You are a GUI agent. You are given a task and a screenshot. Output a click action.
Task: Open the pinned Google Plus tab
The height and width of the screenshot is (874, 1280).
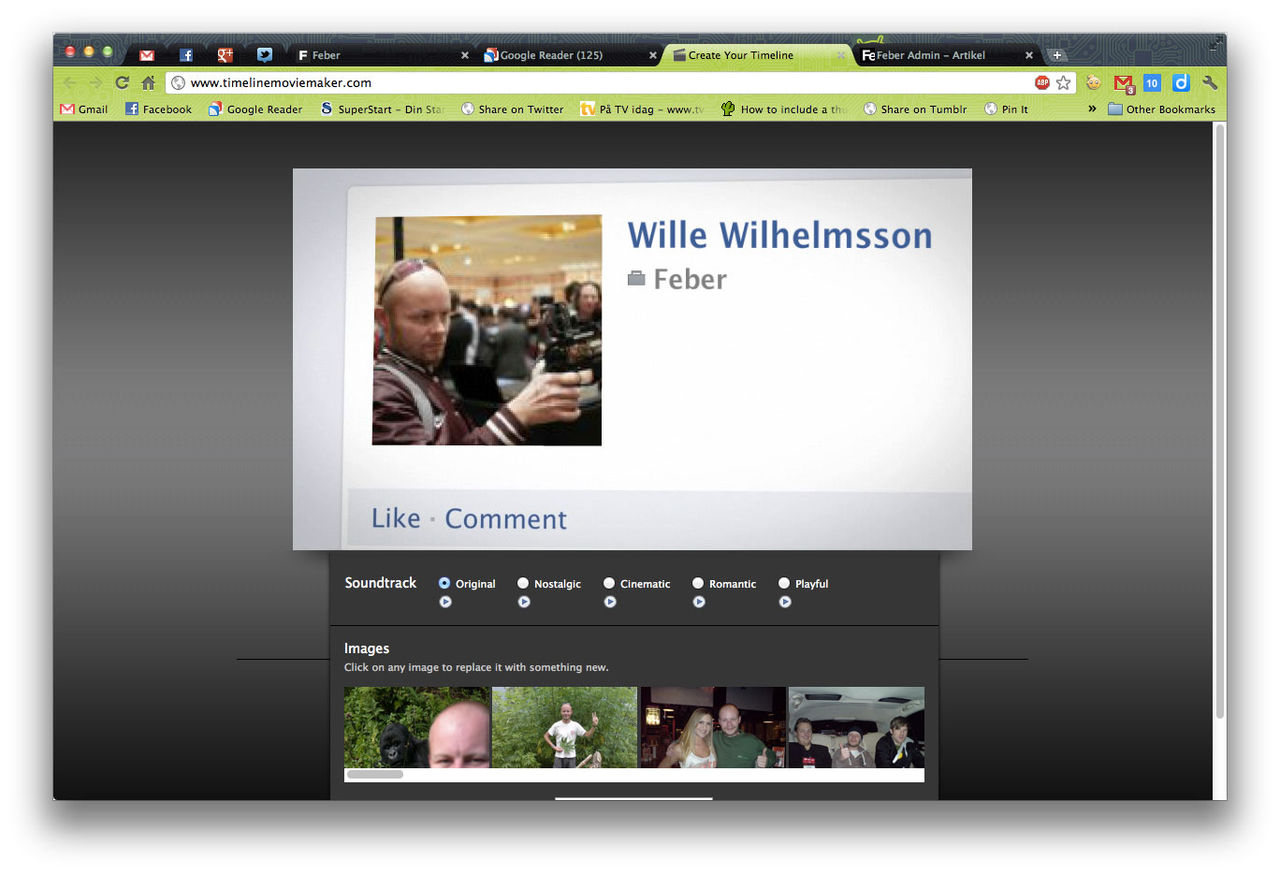tap(225, 55)
